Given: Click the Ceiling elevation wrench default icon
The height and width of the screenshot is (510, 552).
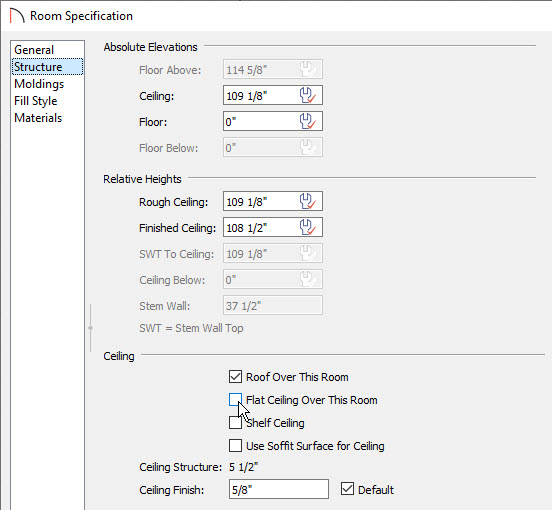Looking at the screenshot, I should (x=308, y=95).
